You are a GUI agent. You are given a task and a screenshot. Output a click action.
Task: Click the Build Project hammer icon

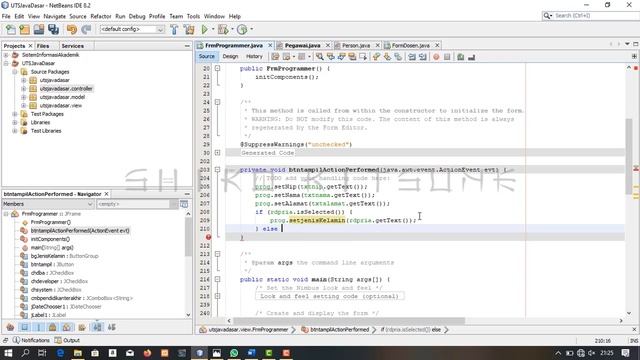coord(174,29)
